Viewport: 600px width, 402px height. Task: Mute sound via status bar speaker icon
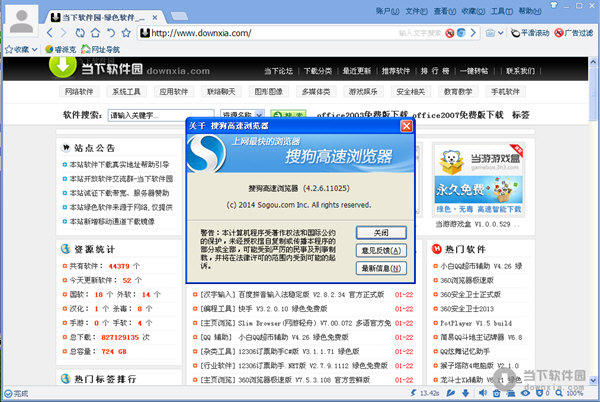coord(483,393)
